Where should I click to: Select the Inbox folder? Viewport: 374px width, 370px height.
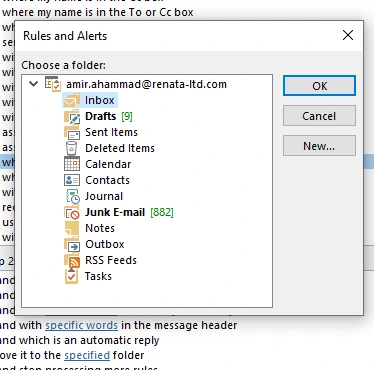pos(99,100)
